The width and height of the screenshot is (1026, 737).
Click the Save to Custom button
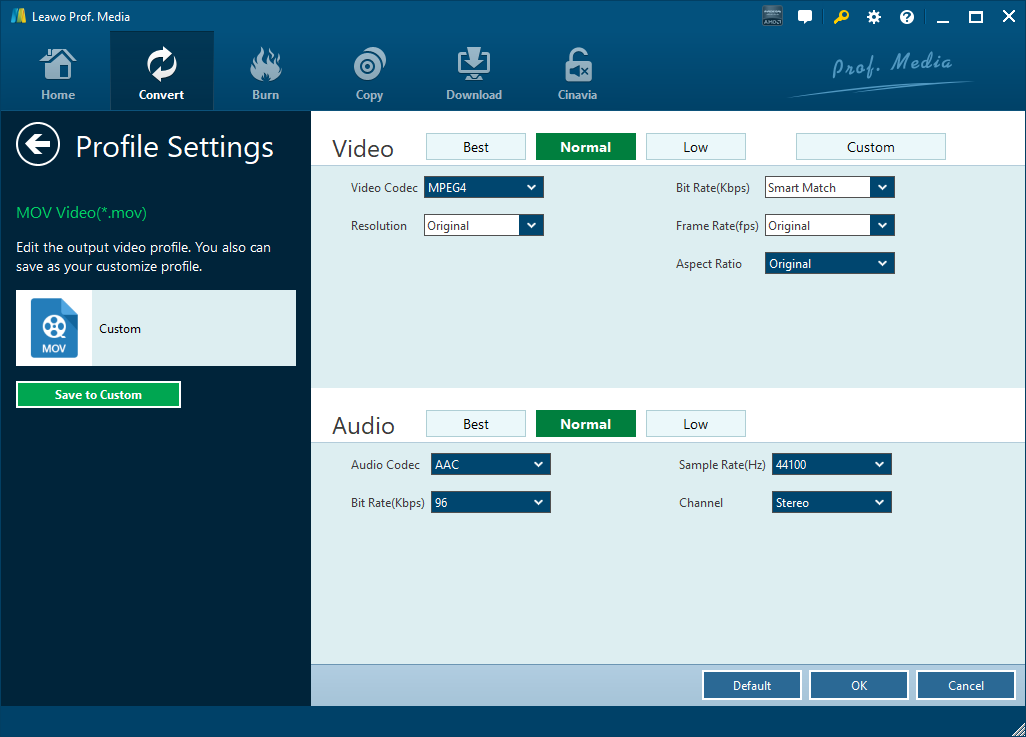[x=98, y=395]
